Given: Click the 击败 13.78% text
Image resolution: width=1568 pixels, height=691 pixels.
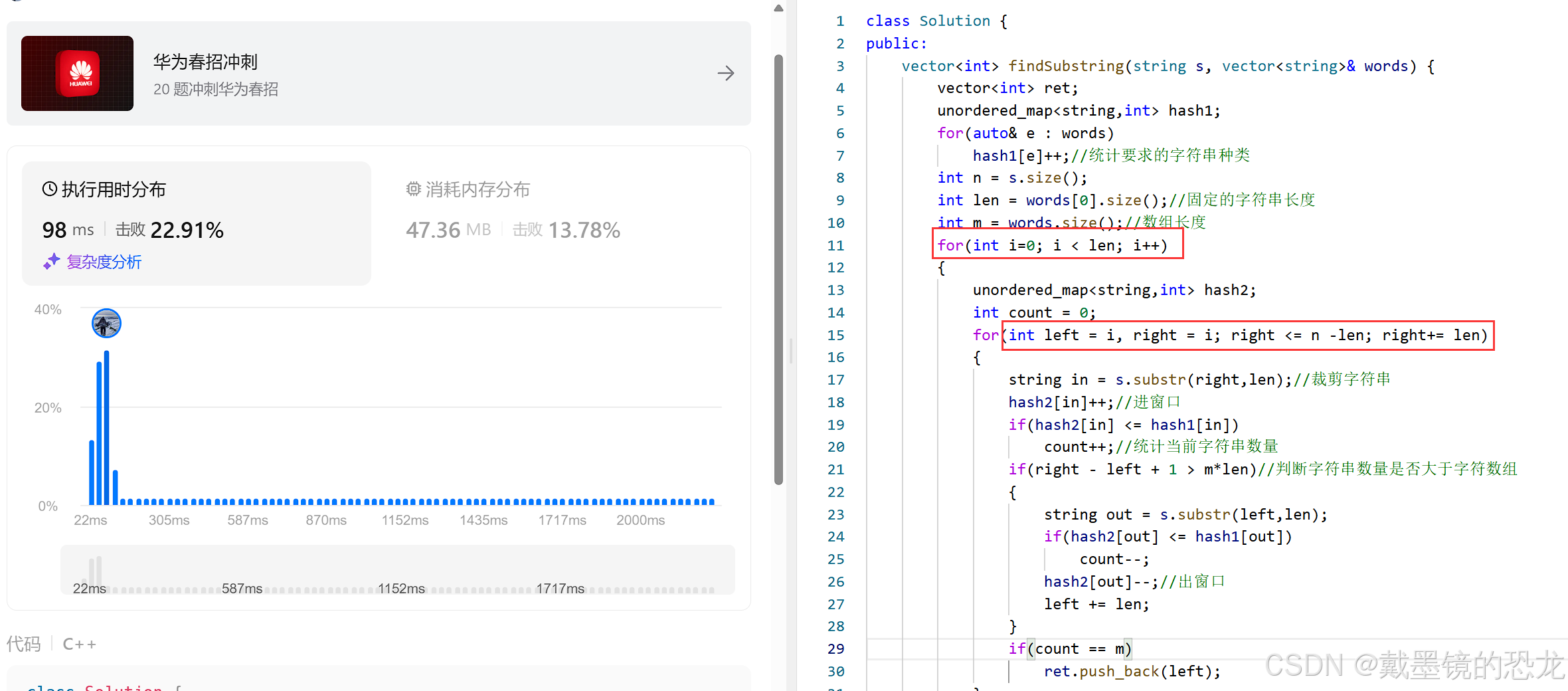Looking at the screenshot, I should pyautogui.click(x=566, y=230).
